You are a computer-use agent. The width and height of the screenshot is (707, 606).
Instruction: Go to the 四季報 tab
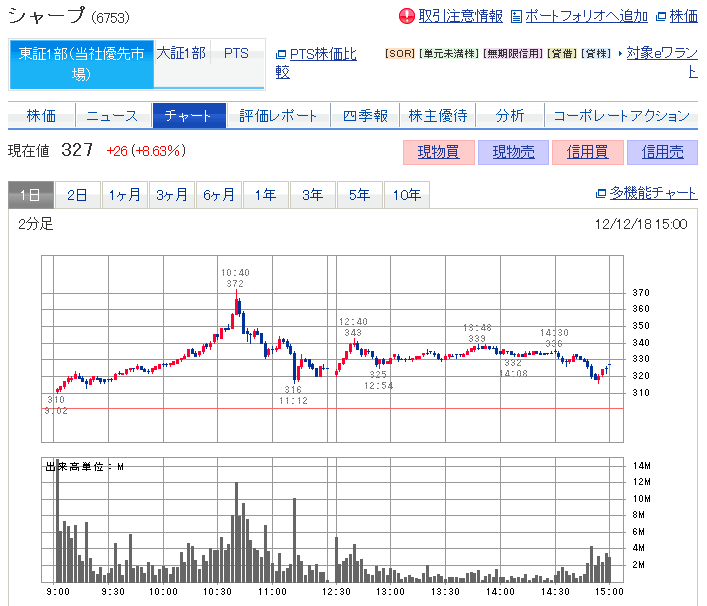click(364, 116)
